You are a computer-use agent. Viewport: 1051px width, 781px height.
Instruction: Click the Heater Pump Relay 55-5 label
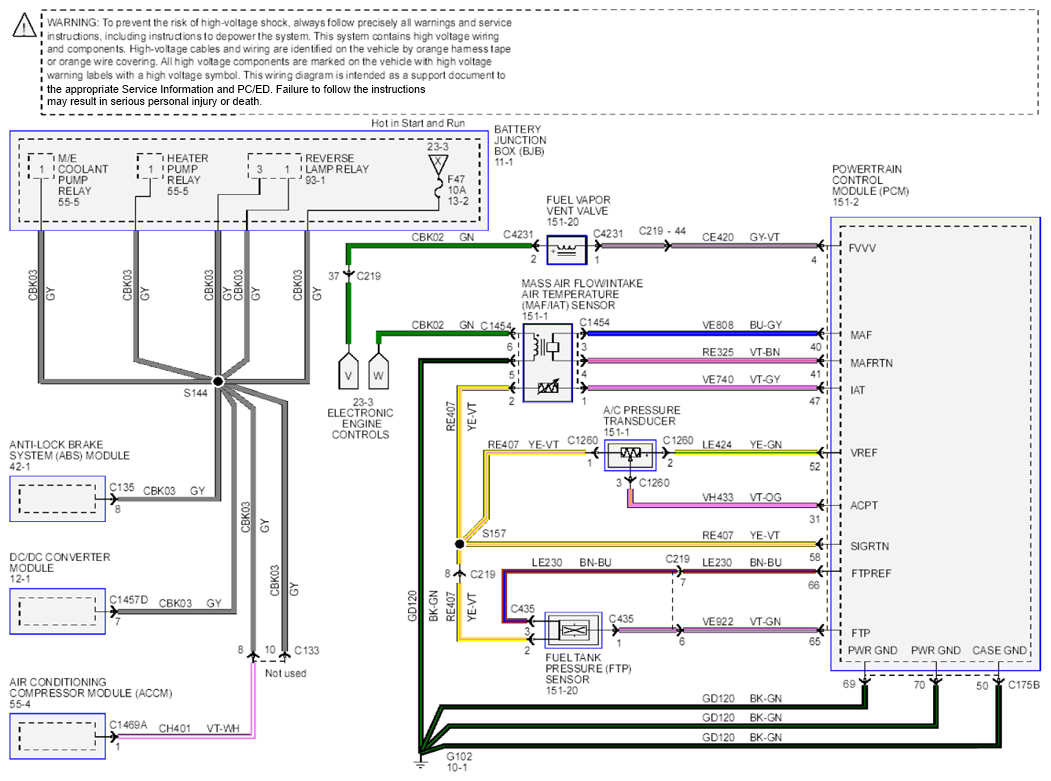tap(188, 174)
